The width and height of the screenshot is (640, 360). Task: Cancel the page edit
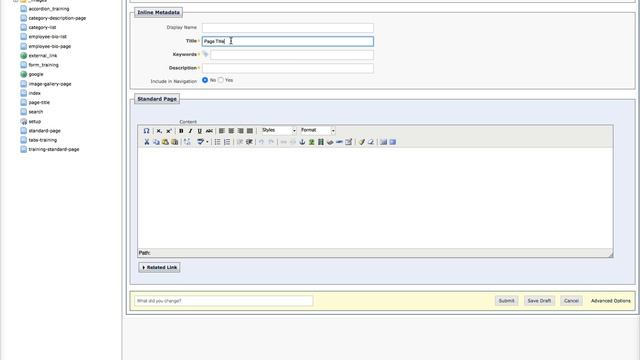(571, 301)
